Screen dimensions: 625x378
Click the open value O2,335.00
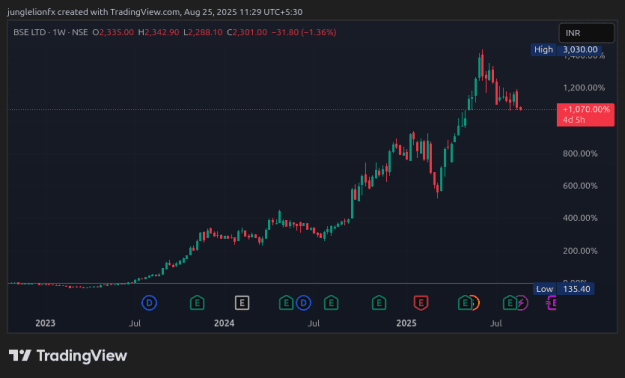pos(113,32)
